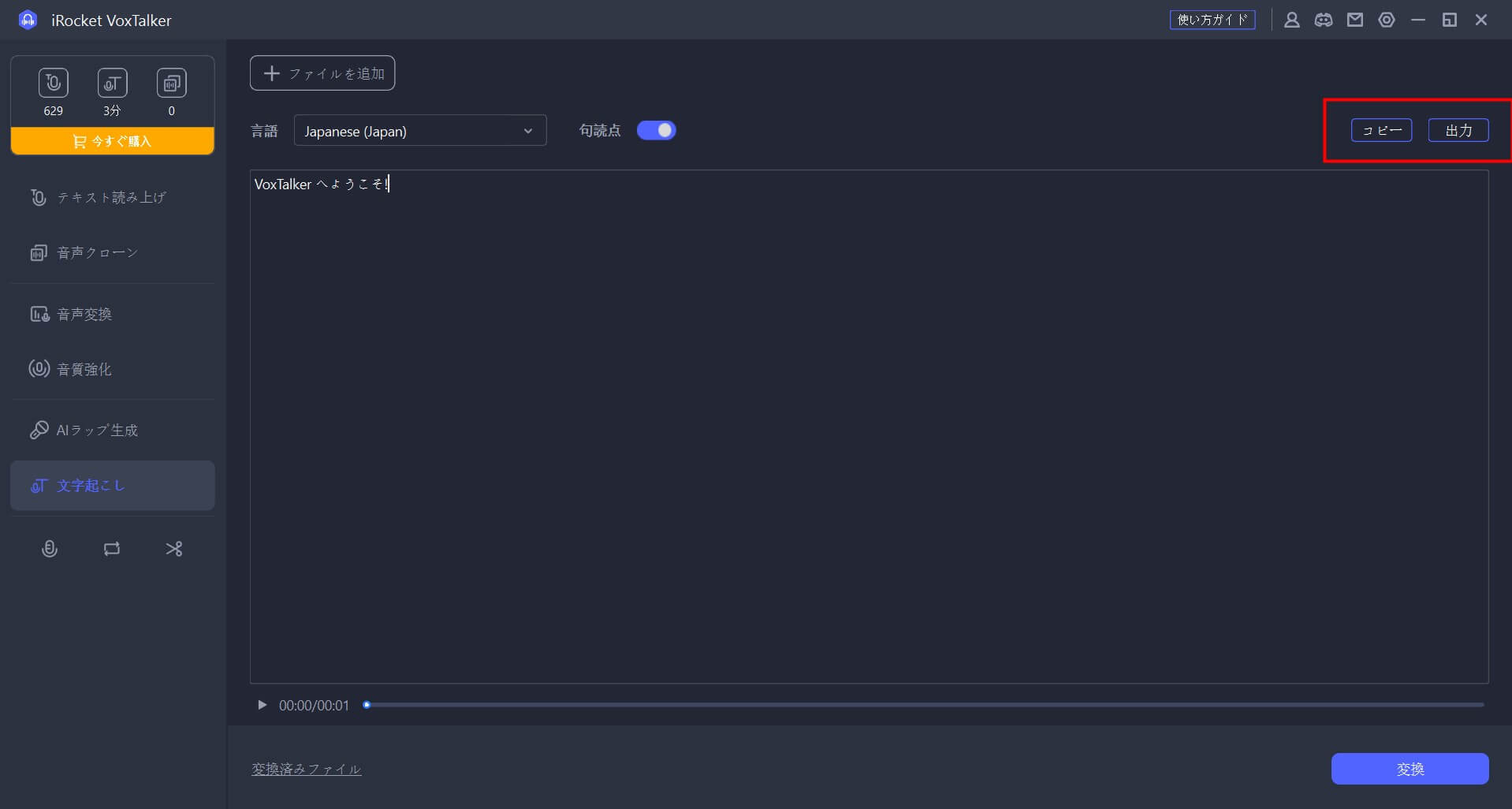
Task: Open 音声変換 in the sidebar
Action: (113, 314)
